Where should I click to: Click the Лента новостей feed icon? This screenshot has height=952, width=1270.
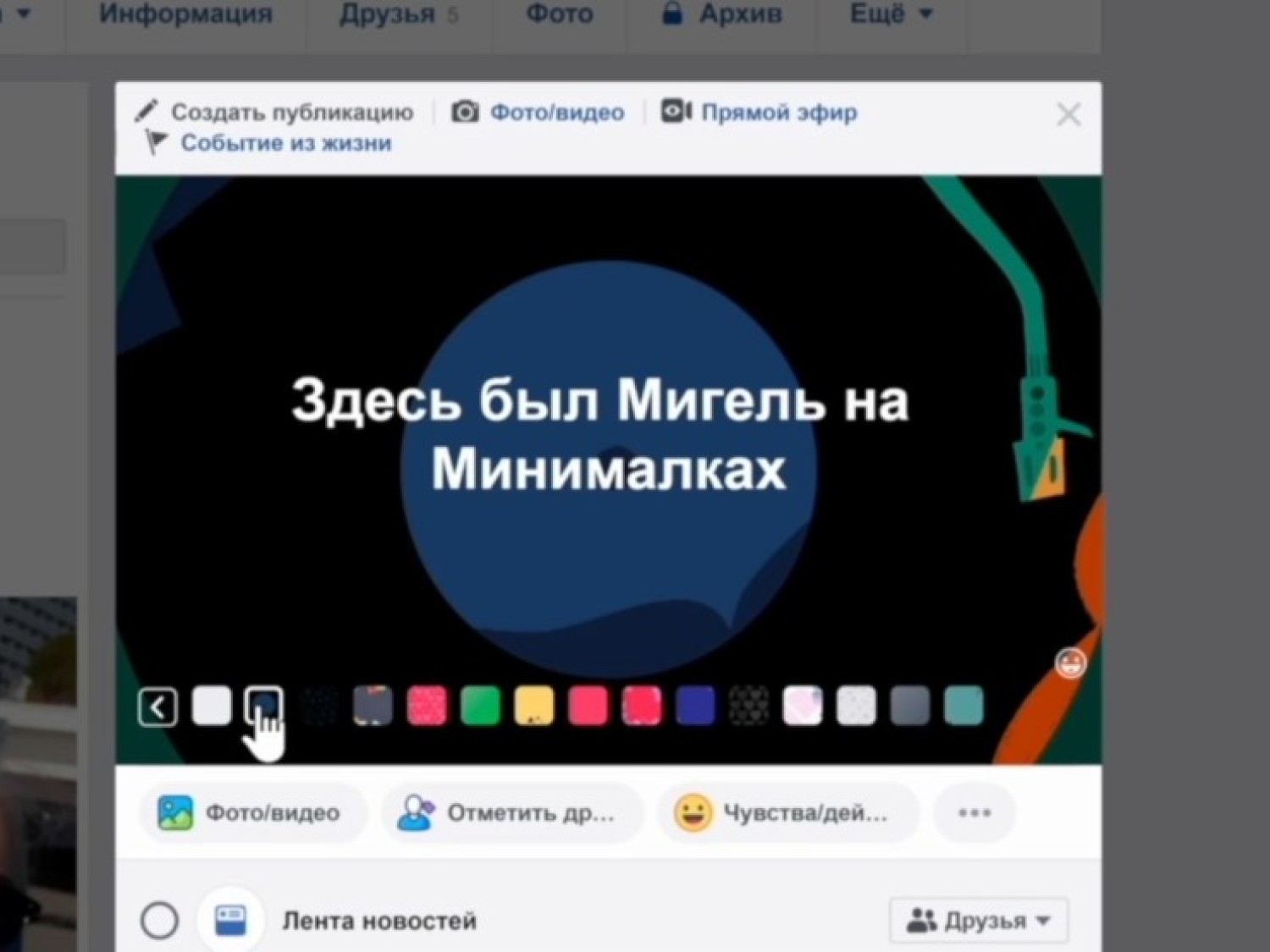[230, 920]
